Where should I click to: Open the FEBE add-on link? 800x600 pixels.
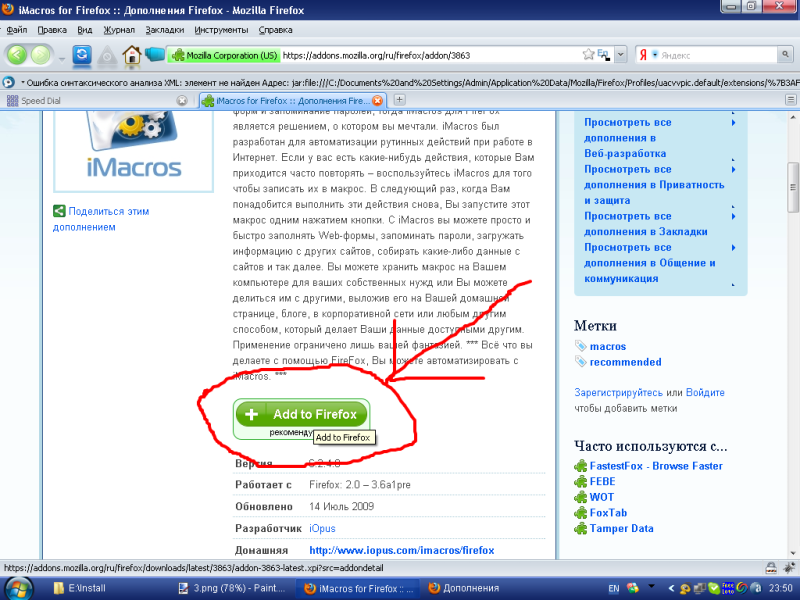(x=603, y=482)
